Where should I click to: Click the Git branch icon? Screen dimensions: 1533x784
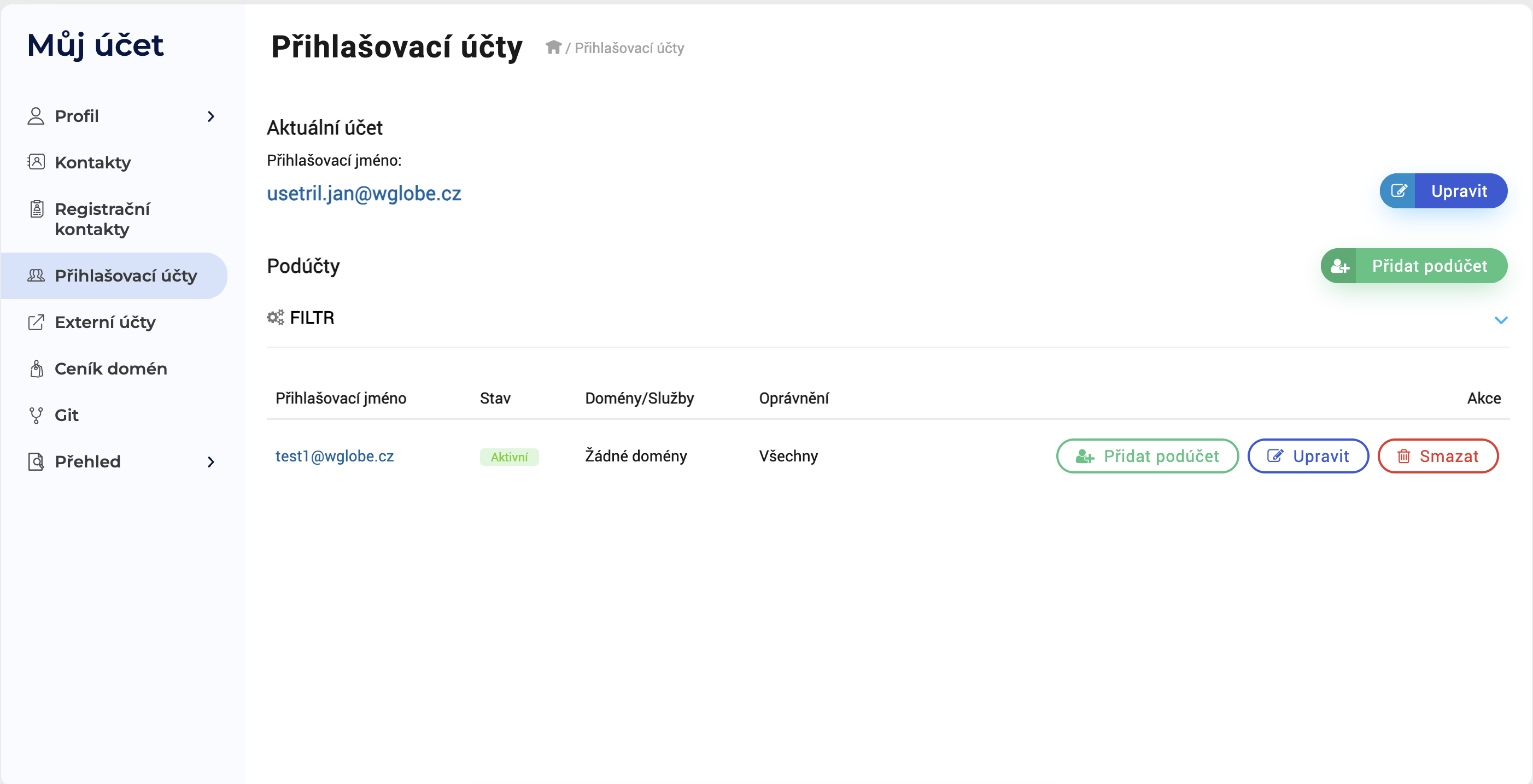(36, 415)
